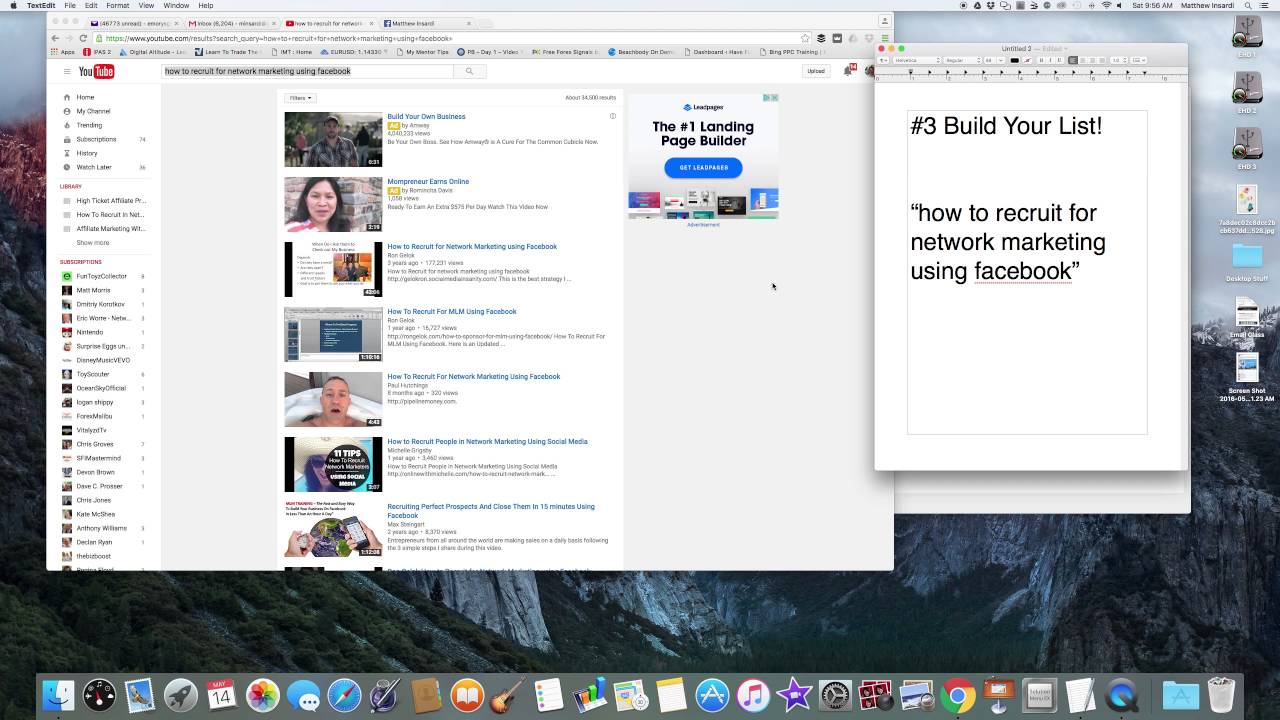Open Safari from the Dock

(344, 694)
